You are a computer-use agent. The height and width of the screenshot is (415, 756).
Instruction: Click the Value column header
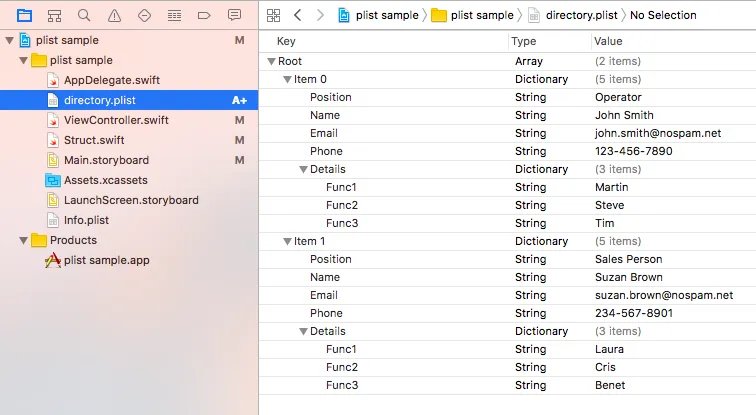(x=608, y=41)
